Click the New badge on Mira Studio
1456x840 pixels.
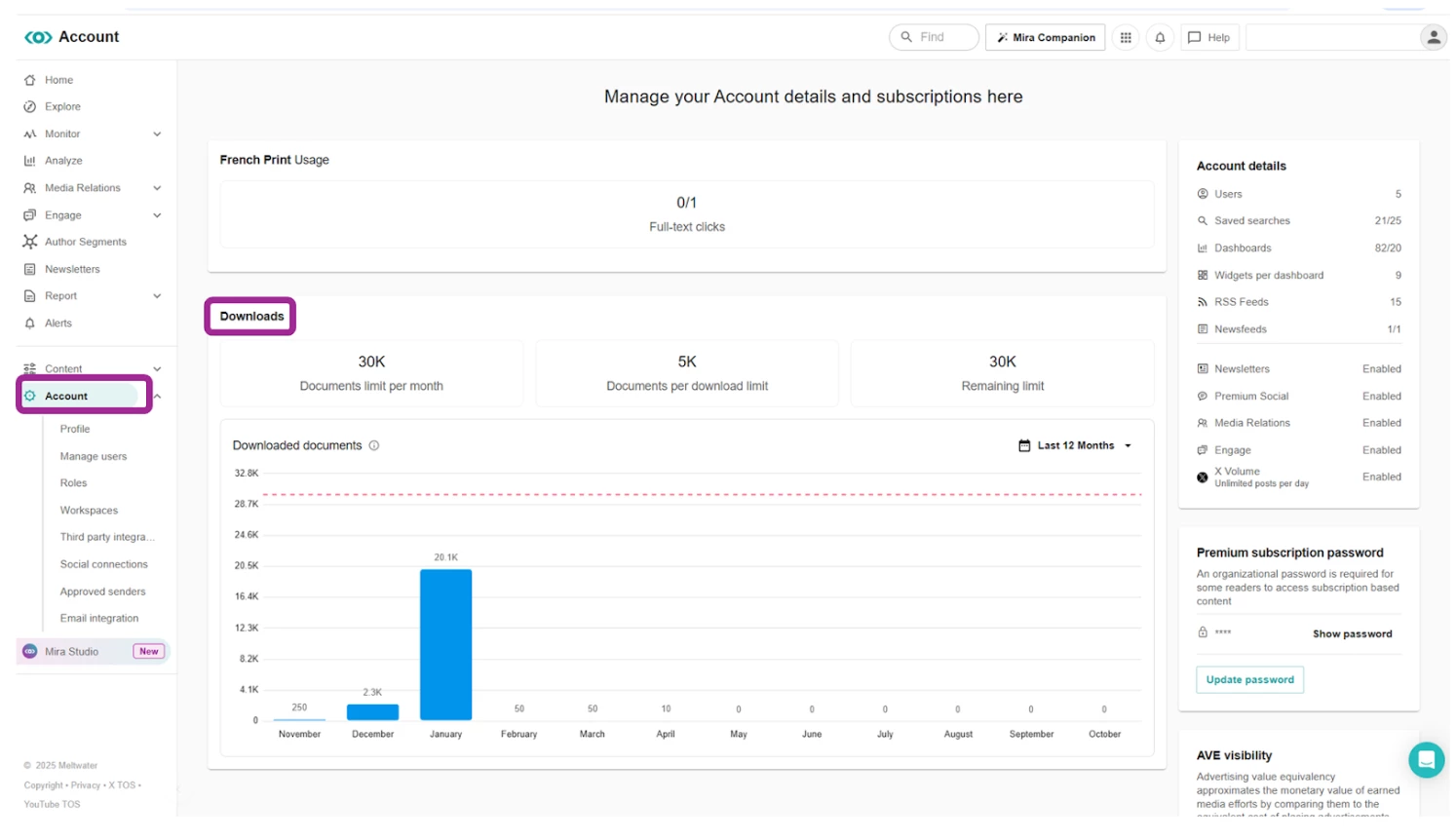(148, 652)
